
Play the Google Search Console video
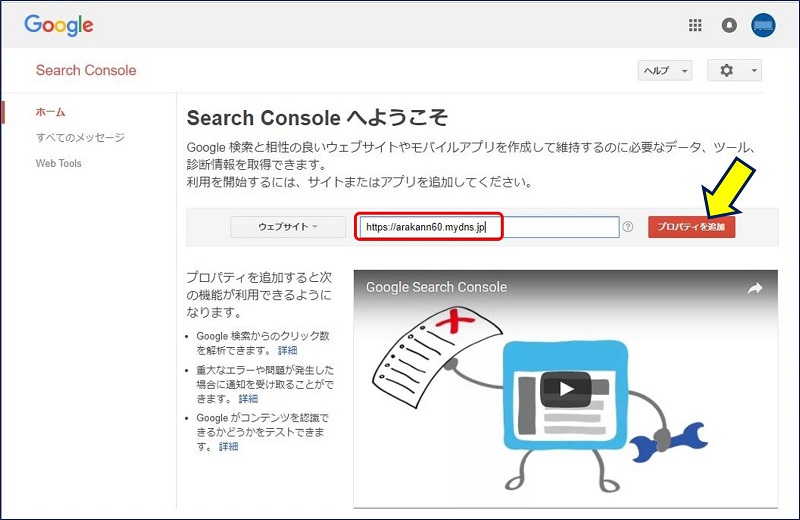coord(565,389)
